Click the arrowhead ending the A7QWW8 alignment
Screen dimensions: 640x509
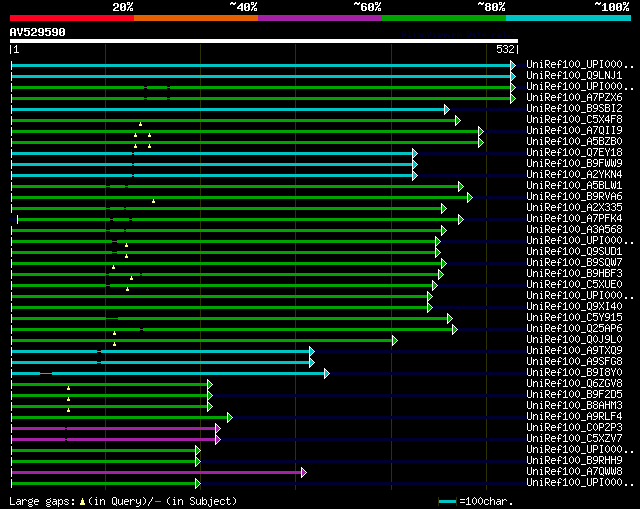(x=304, y=473)
